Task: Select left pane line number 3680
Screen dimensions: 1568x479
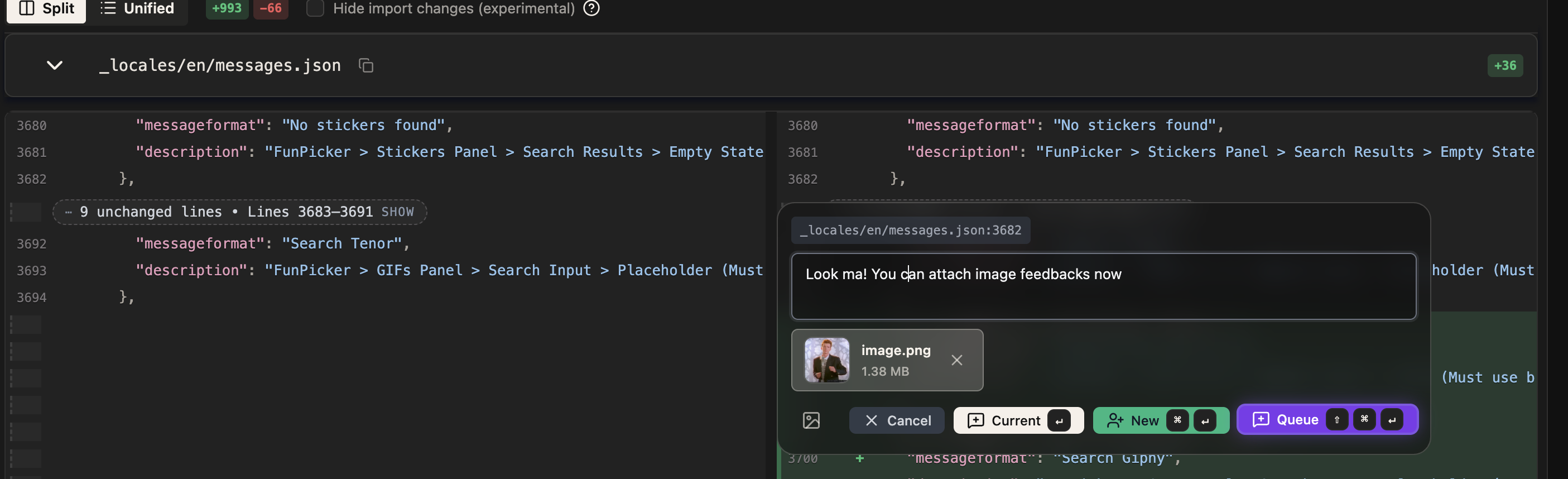Action: pyautogui.click(x=31, y=126)
